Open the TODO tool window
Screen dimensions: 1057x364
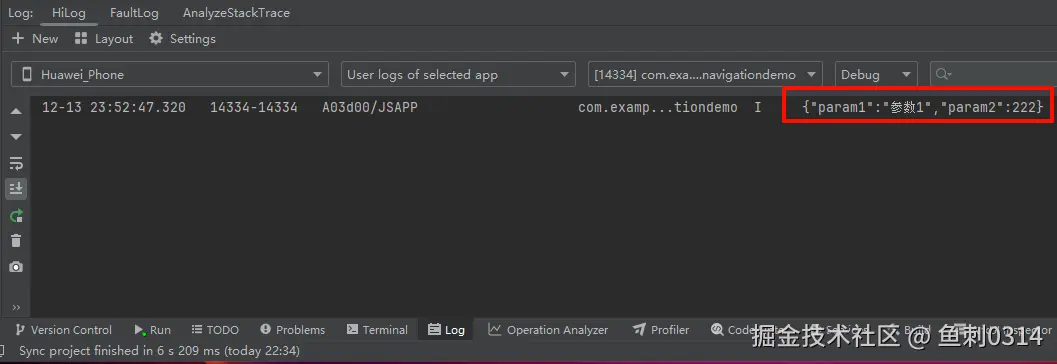click(x=215, y=330)
